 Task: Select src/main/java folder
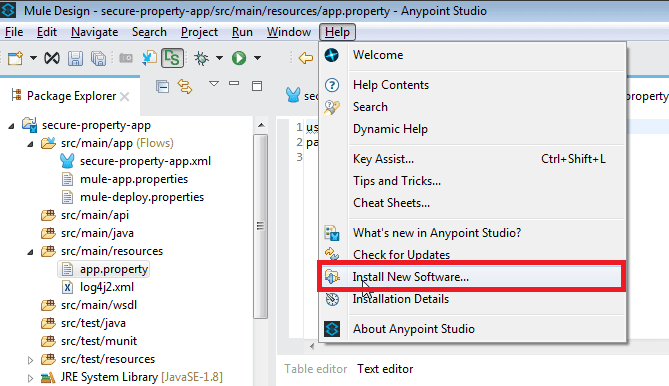(x=87, y=233)
